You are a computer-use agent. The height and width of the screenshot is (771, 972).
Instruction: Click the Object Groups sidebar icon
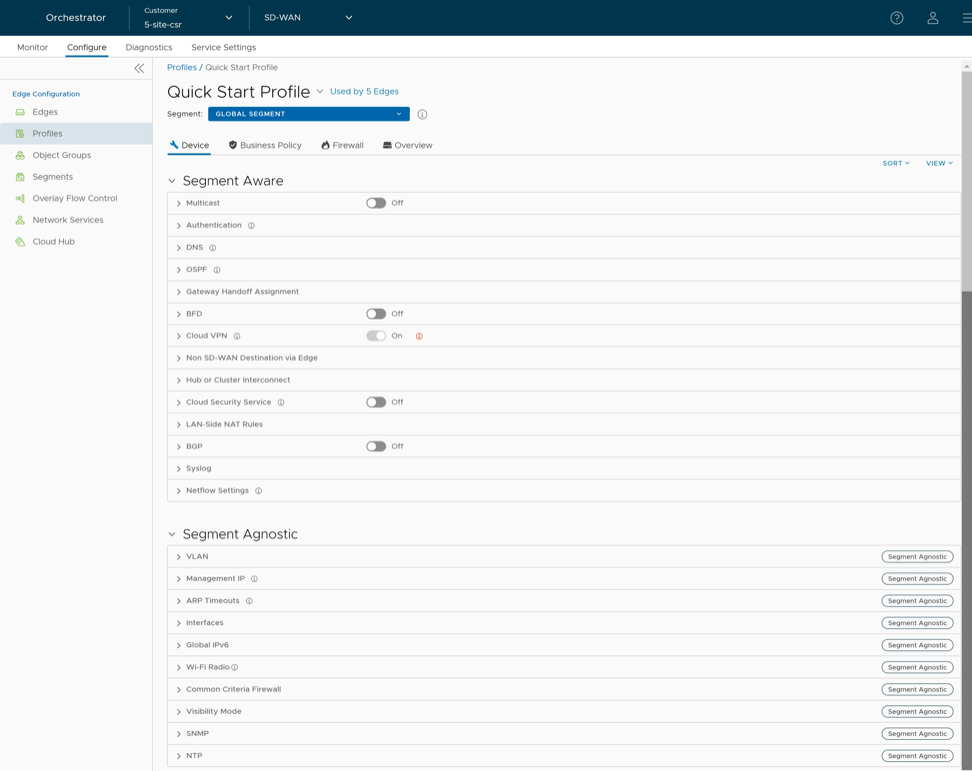[x=20, y=155]
